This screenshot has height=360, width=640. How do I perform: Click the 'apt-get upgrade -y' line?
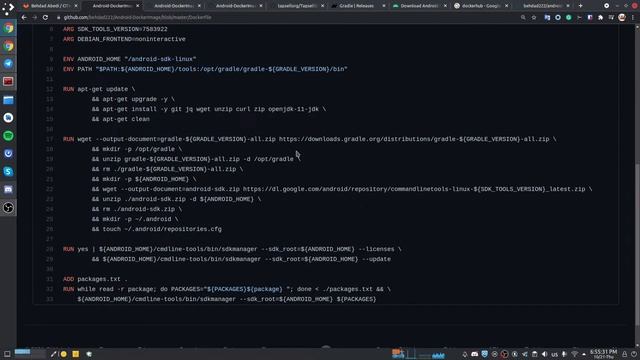pos(133,99)
